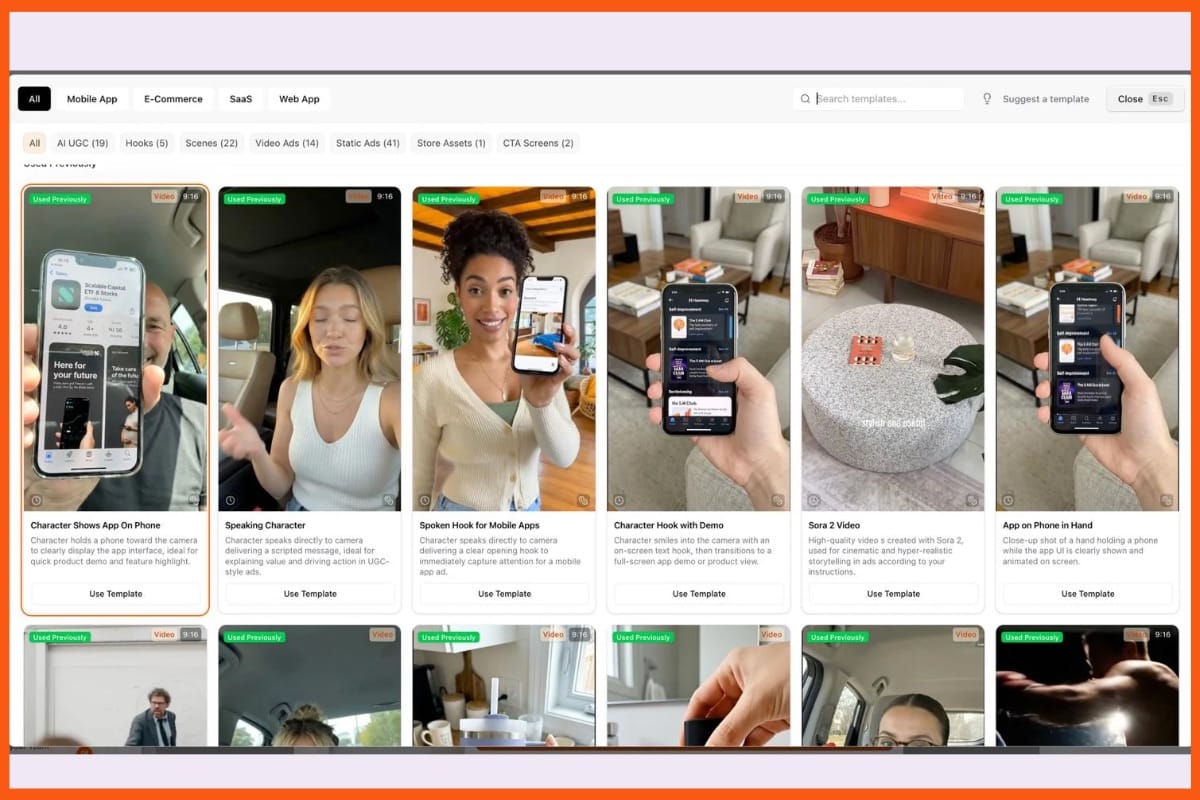The height and width of the screenshot is (800, 1200).
Task: Click the Spoken Hook for Mobile Apps title
Action: click(480, 525)
